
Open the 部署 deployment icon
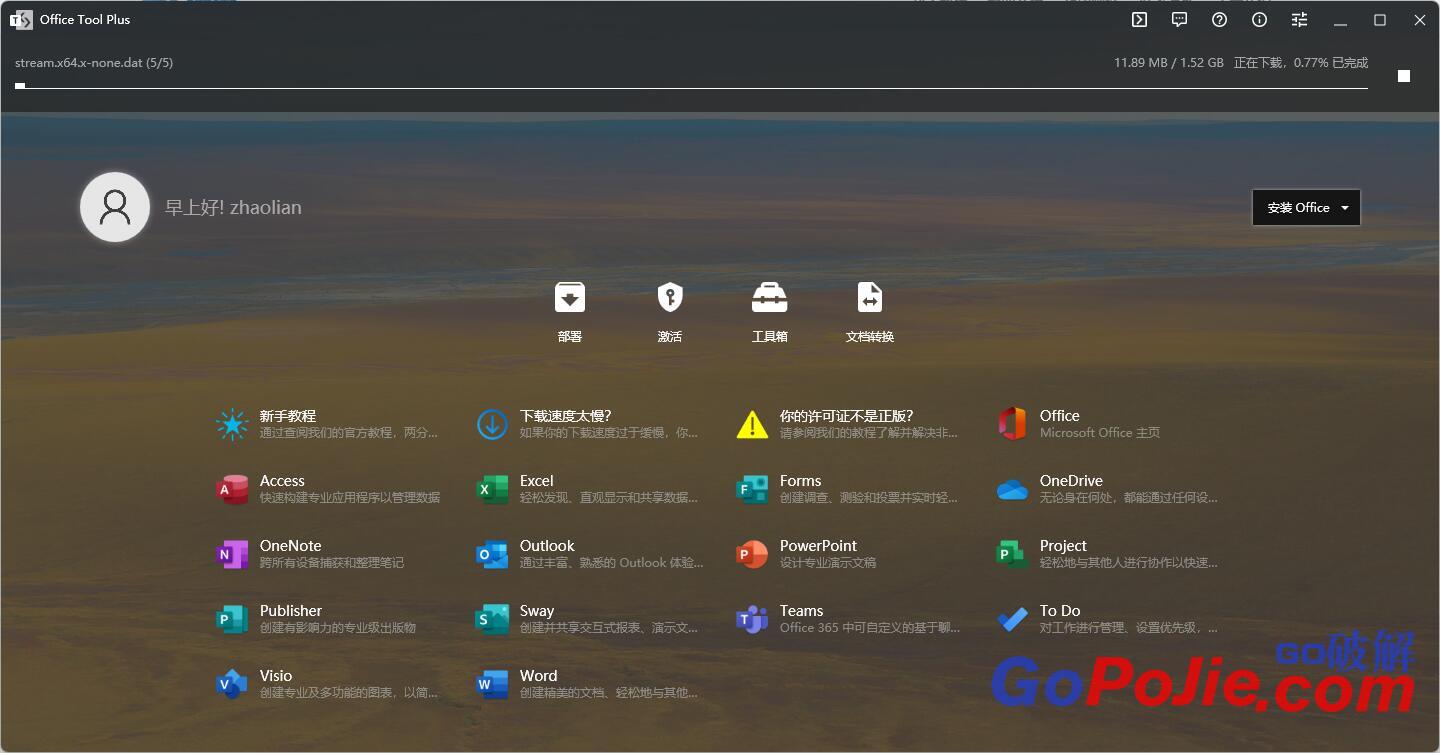click(570, 297)
